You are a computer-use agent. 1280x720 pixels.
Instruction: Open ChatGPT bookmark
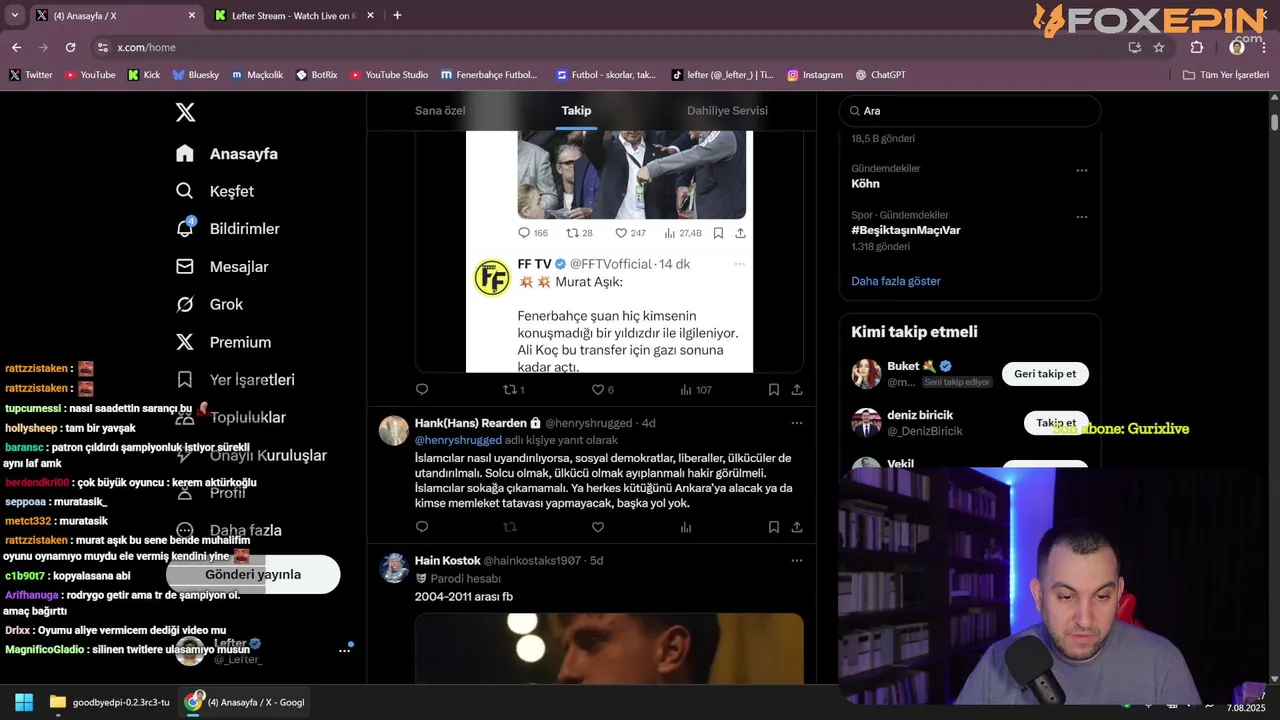coord(880,75)
